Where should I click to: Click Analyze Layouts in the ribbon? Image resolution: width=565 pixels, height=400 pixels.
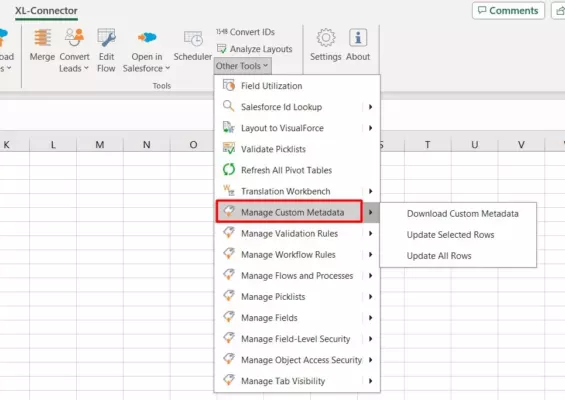coord(254,49)
